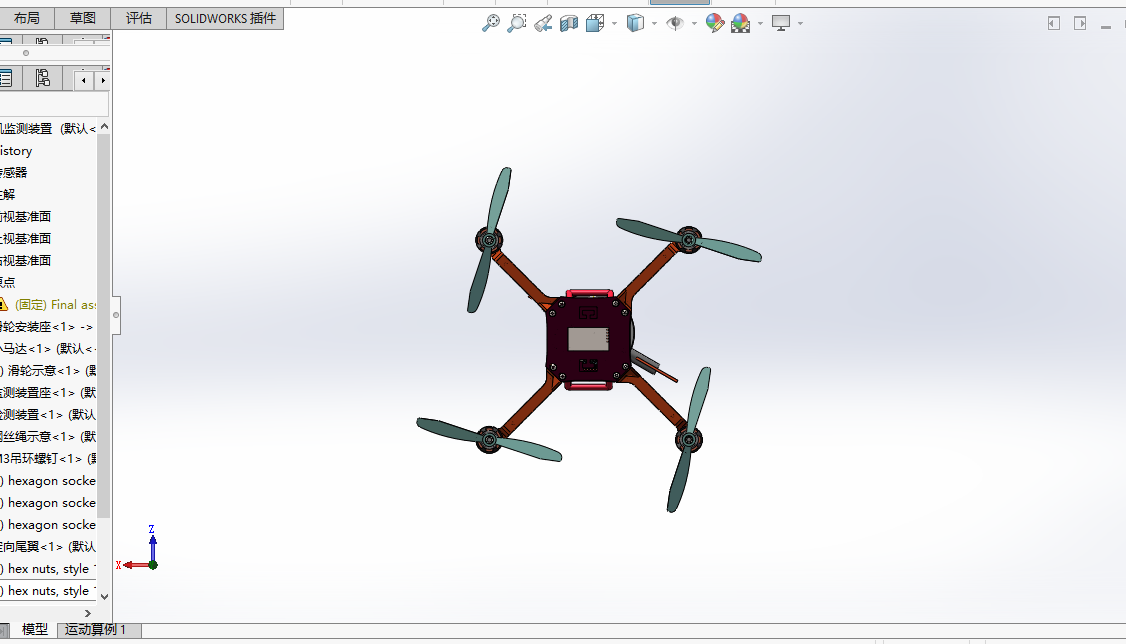This screenshot has height=644, width=1126.
Task: Switch to the FeatureManager list tab icon
Action: [x=6, y=78]
